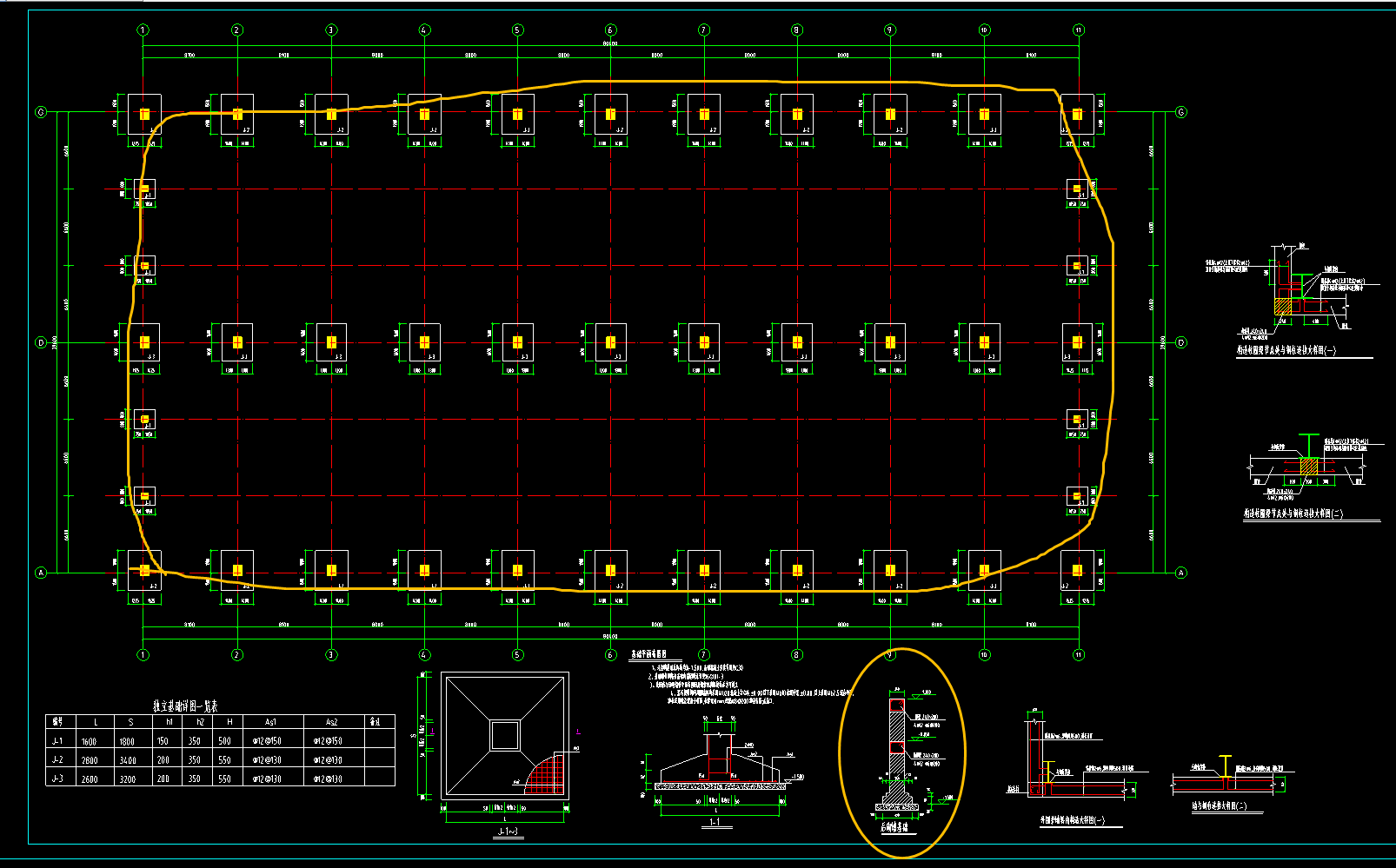Click the J-3 row label in table

pyautogui.click(x=57, y=779)
